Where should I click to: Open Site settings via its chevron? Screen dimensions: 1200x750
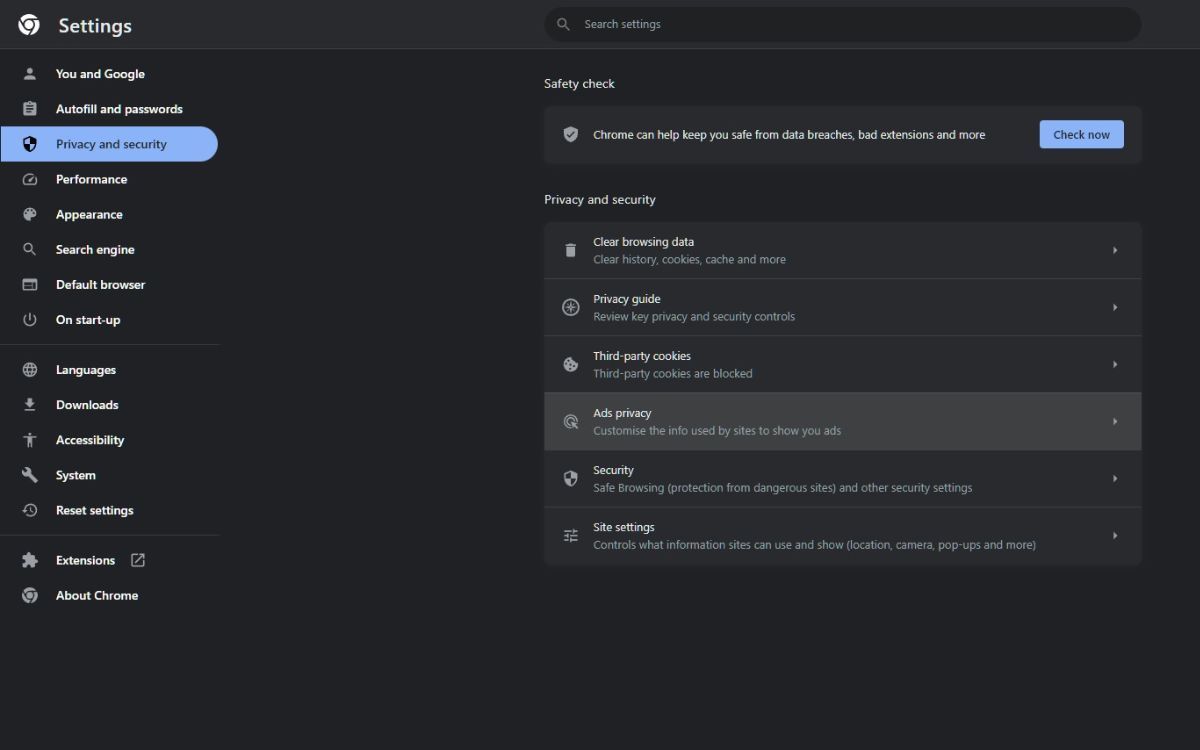point(1114,535)
